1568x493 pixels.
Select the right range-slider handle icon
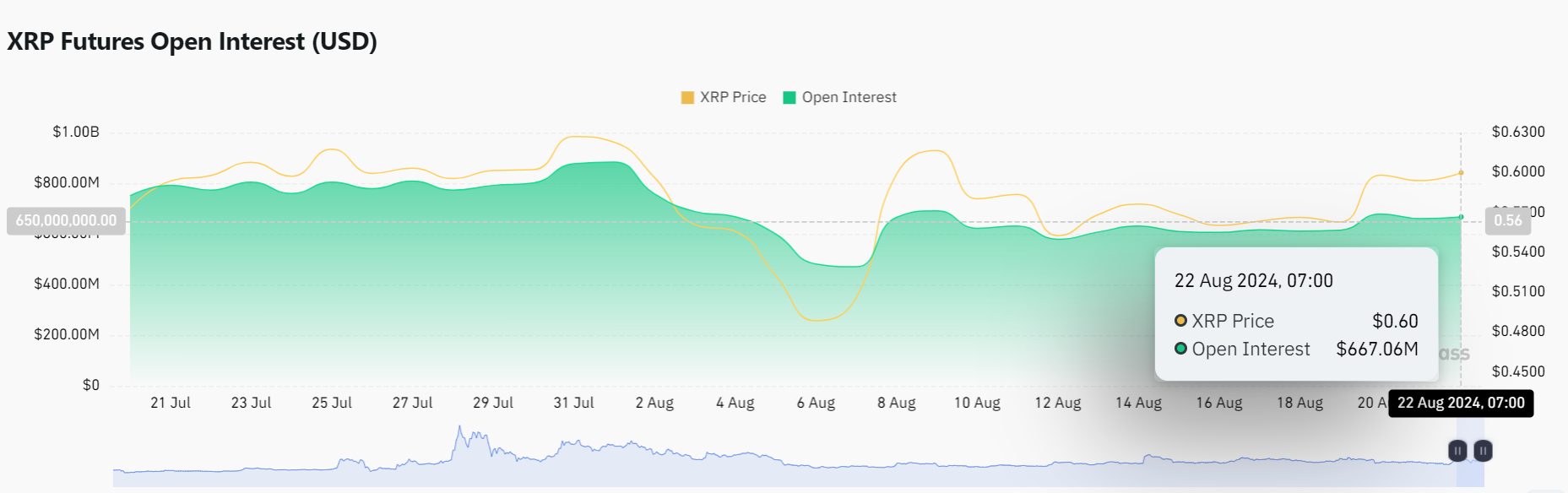(1484, 451)
